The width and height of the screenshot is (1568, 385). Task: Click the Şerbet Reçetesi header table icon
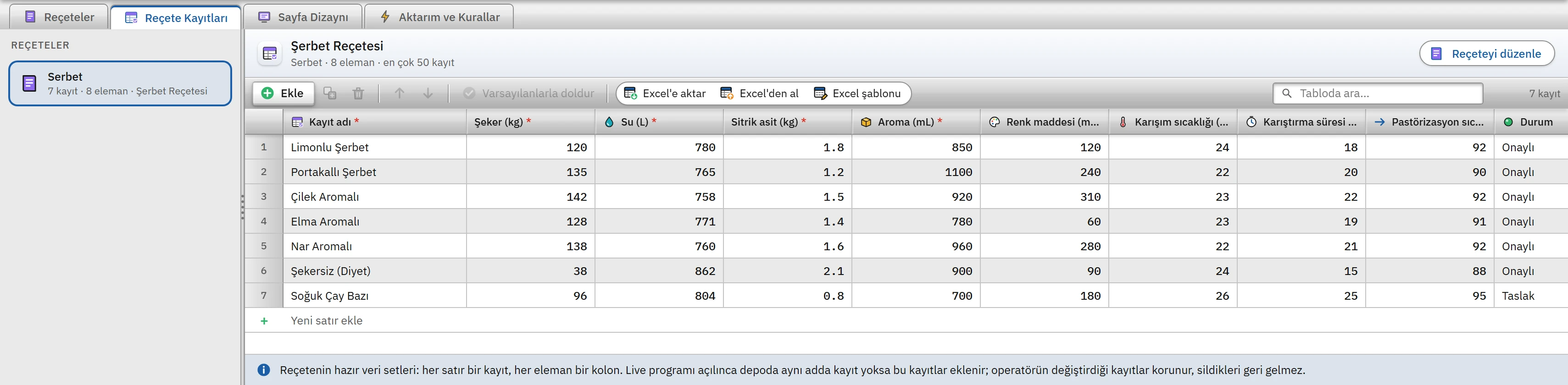(270, 54)
